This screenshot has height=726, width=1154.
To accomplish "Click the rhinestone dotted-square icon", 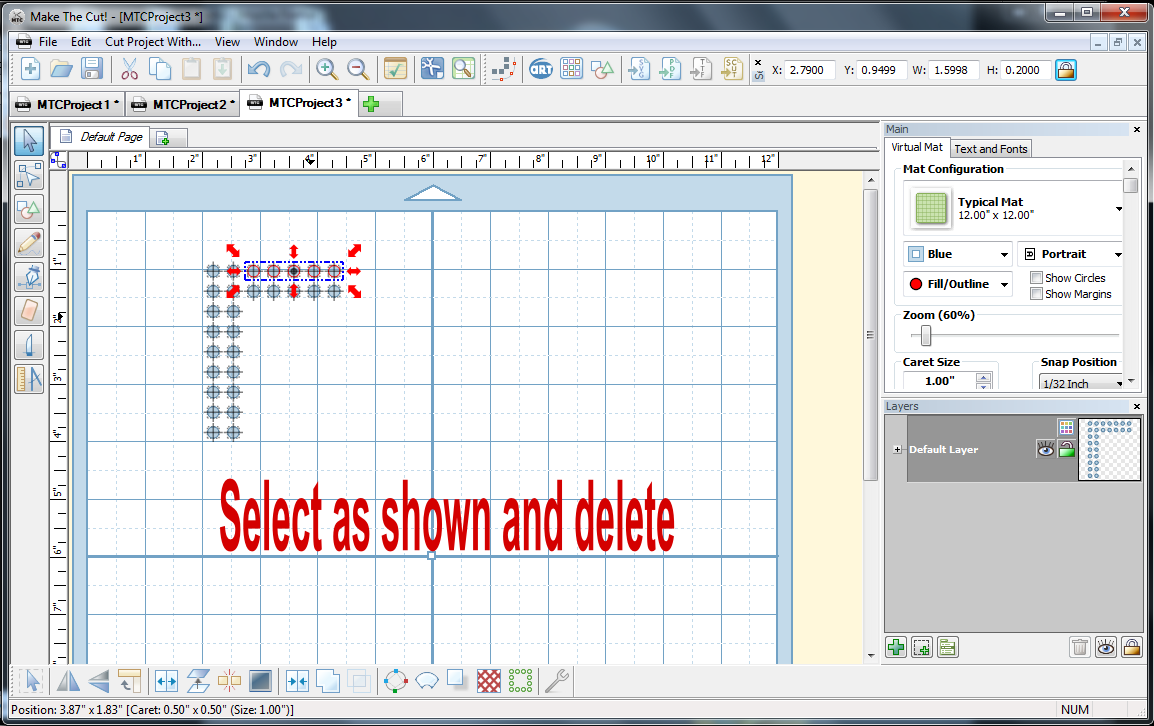I will click(520, 681).
